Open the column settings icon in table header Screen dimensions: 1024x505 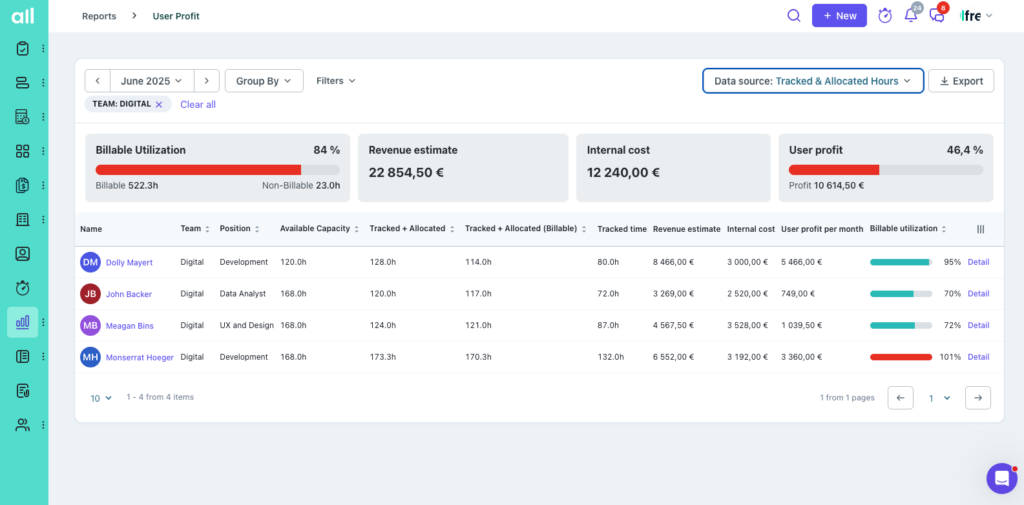pyautogui.click(x=981, y=229)
